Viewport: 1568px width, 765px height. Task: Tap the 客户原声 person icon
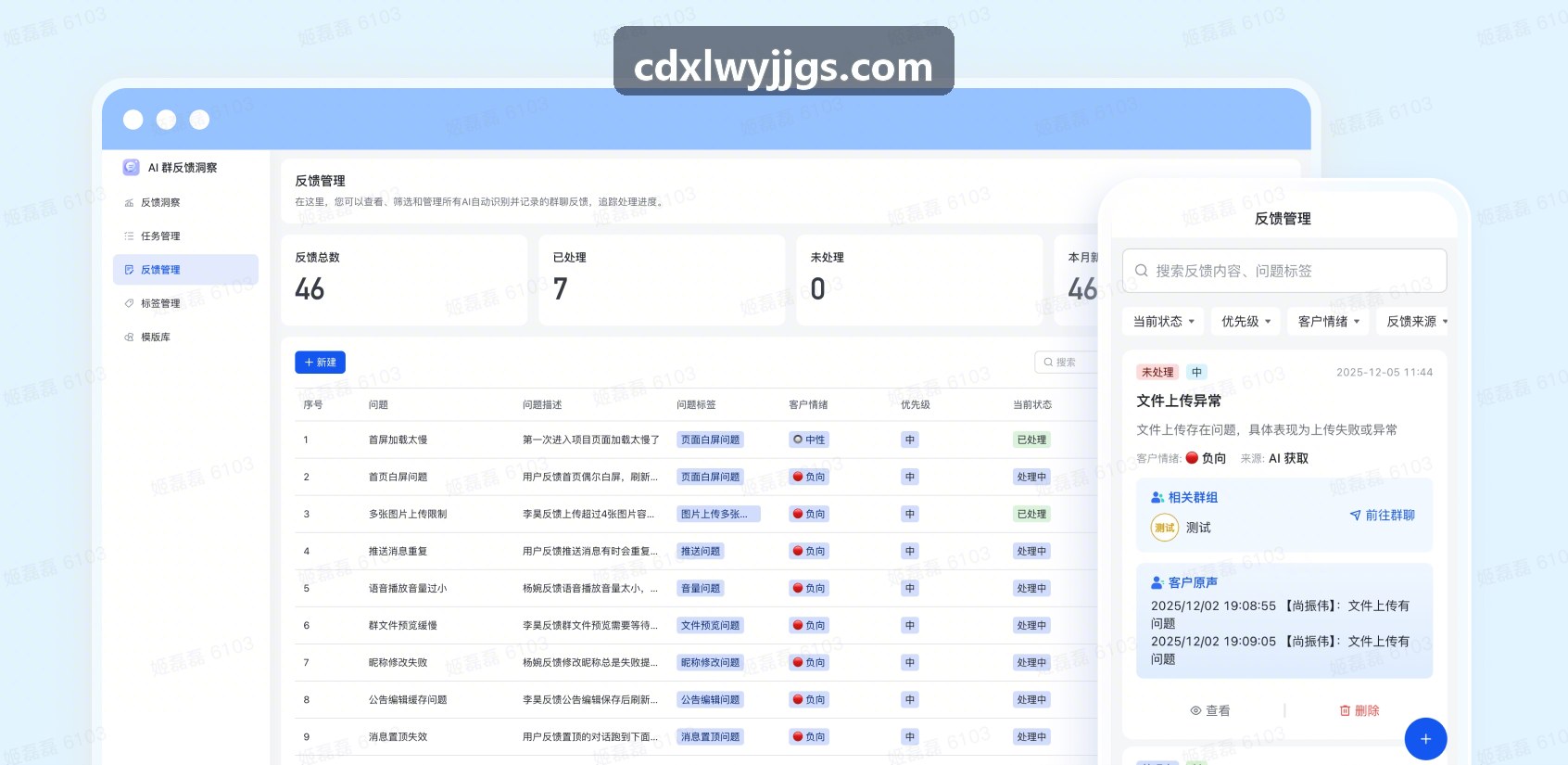point(1157,583)
